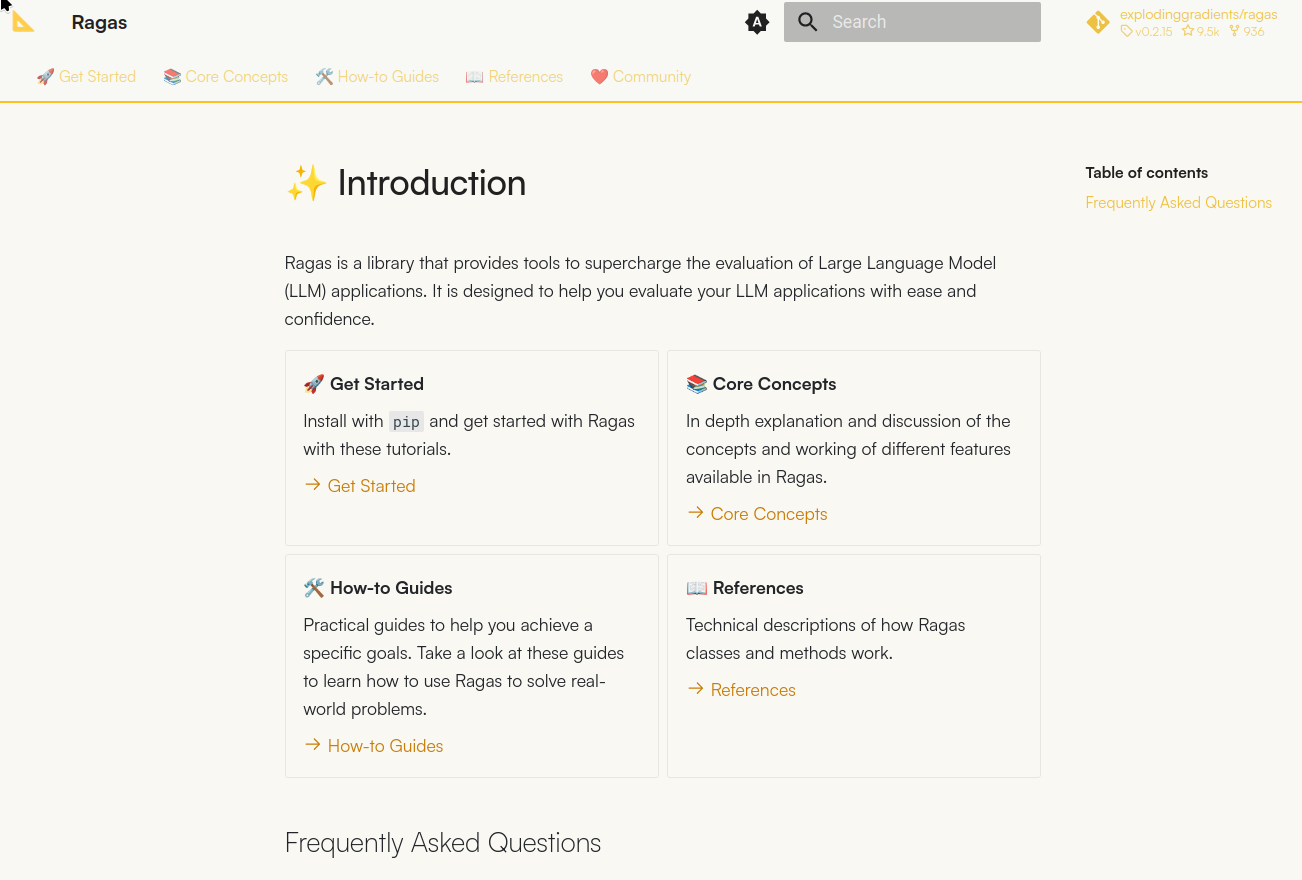Click the tools icon in How-to Guides card

click(x=314, y=588)
